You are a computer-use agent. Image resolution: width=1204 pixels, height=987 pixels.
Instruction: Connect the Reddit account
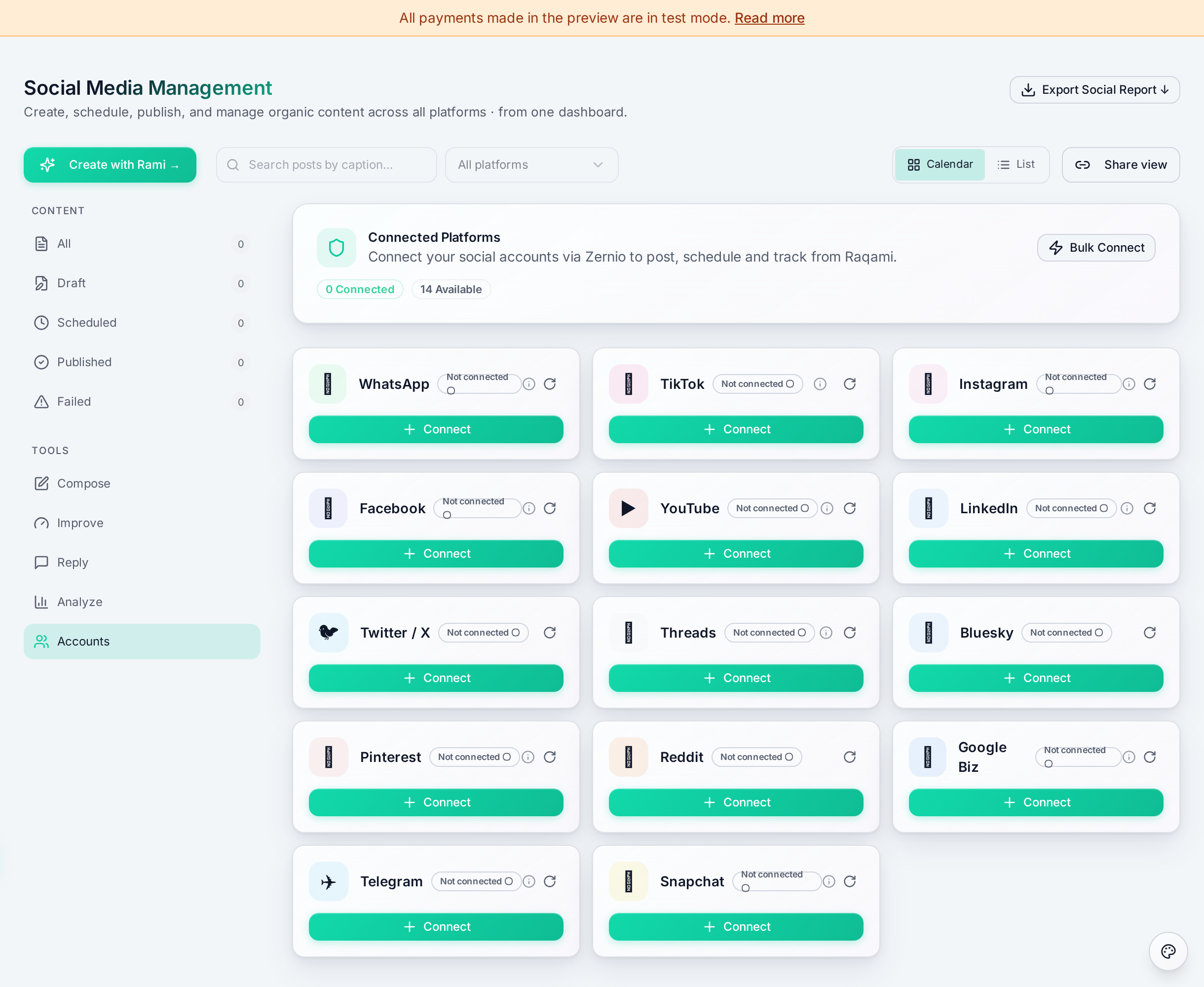[x=736, y=802]
